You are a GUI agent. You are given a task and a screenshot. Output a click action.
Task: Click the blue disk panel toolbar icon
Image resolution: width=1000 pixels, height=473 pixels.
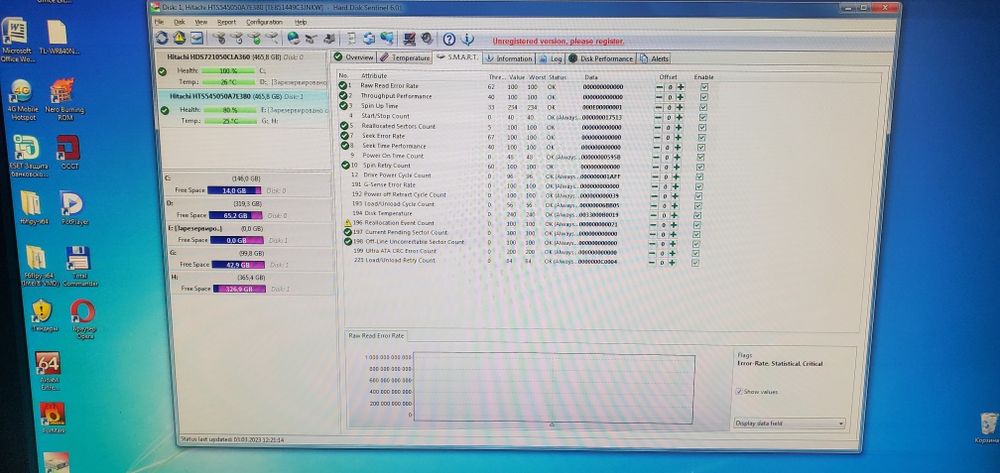coord(196,38)
